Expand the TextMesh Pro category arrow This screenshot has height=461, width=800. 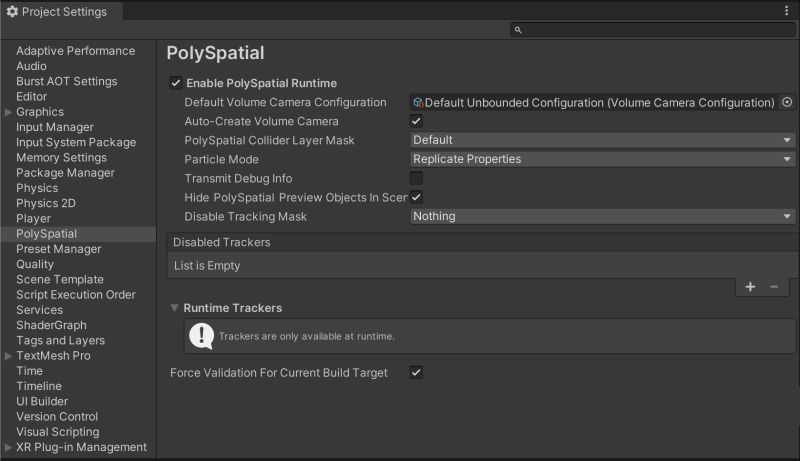tap(8, 356)
